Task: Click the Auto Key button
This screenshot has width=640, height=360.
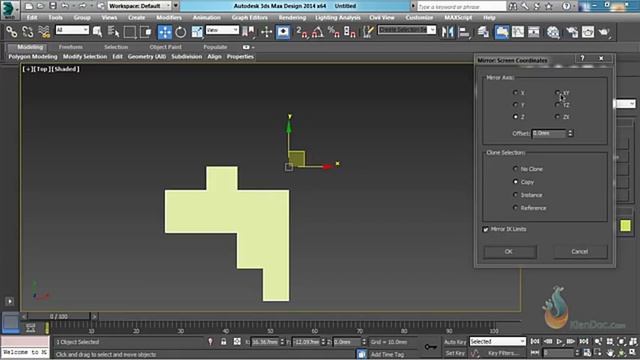Action: point(455,342)
